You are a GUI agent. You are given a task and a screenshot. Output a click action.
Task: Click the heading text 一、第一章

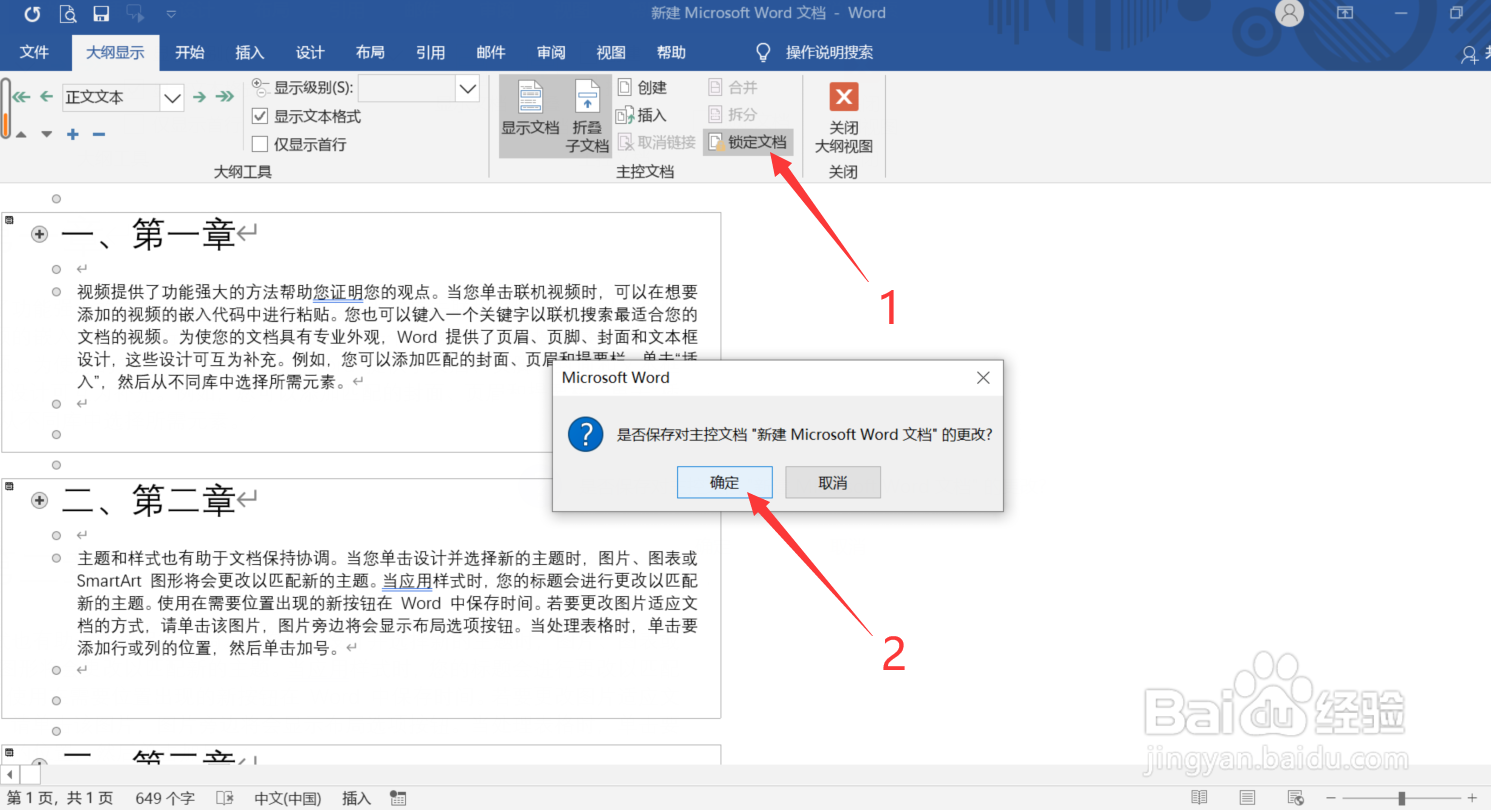(148, 234)
